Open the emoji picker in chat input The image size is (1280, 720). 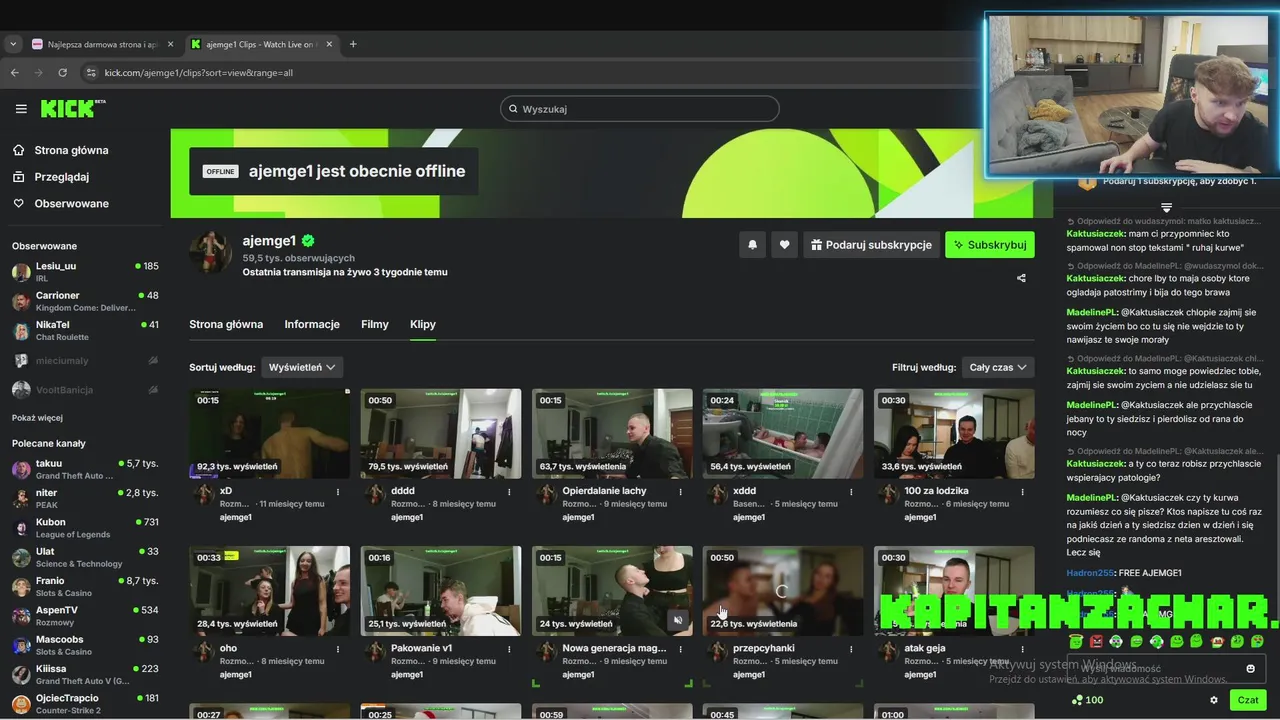(1250, 668)
